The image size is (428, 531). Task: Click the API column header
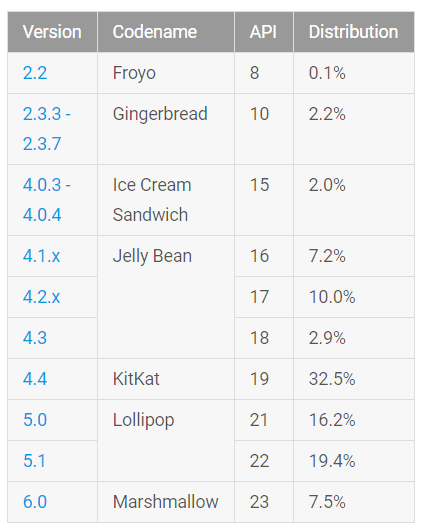coord(264,32)
